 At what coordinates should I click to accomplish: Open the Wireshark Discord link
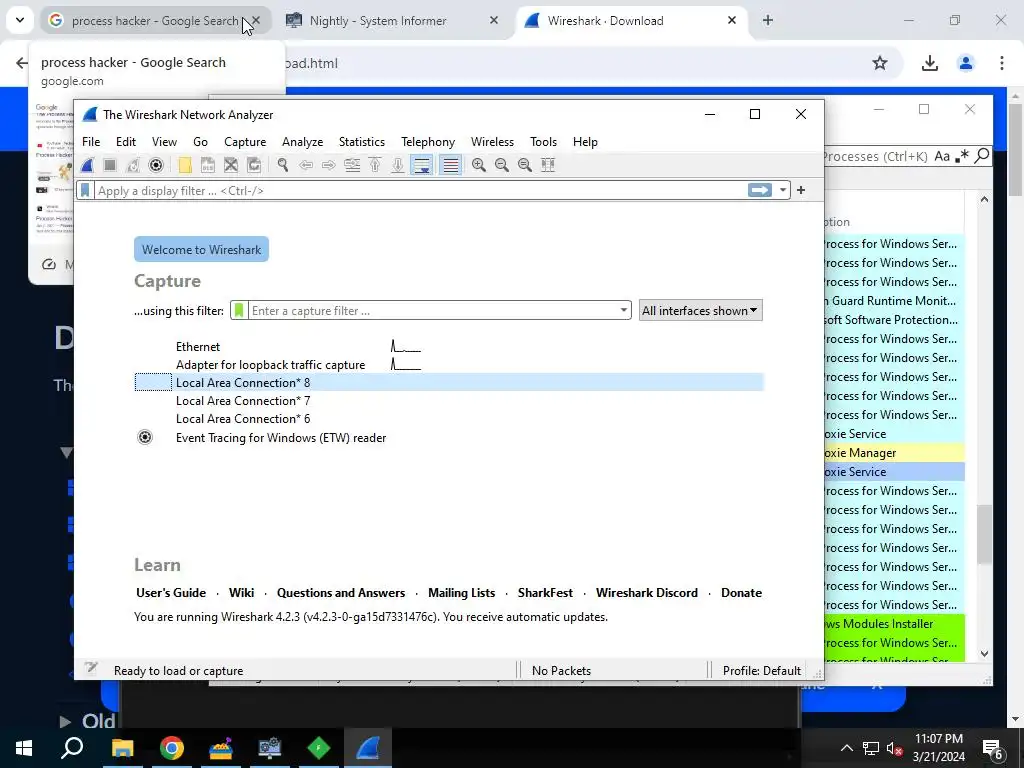(x=647, y=592)
